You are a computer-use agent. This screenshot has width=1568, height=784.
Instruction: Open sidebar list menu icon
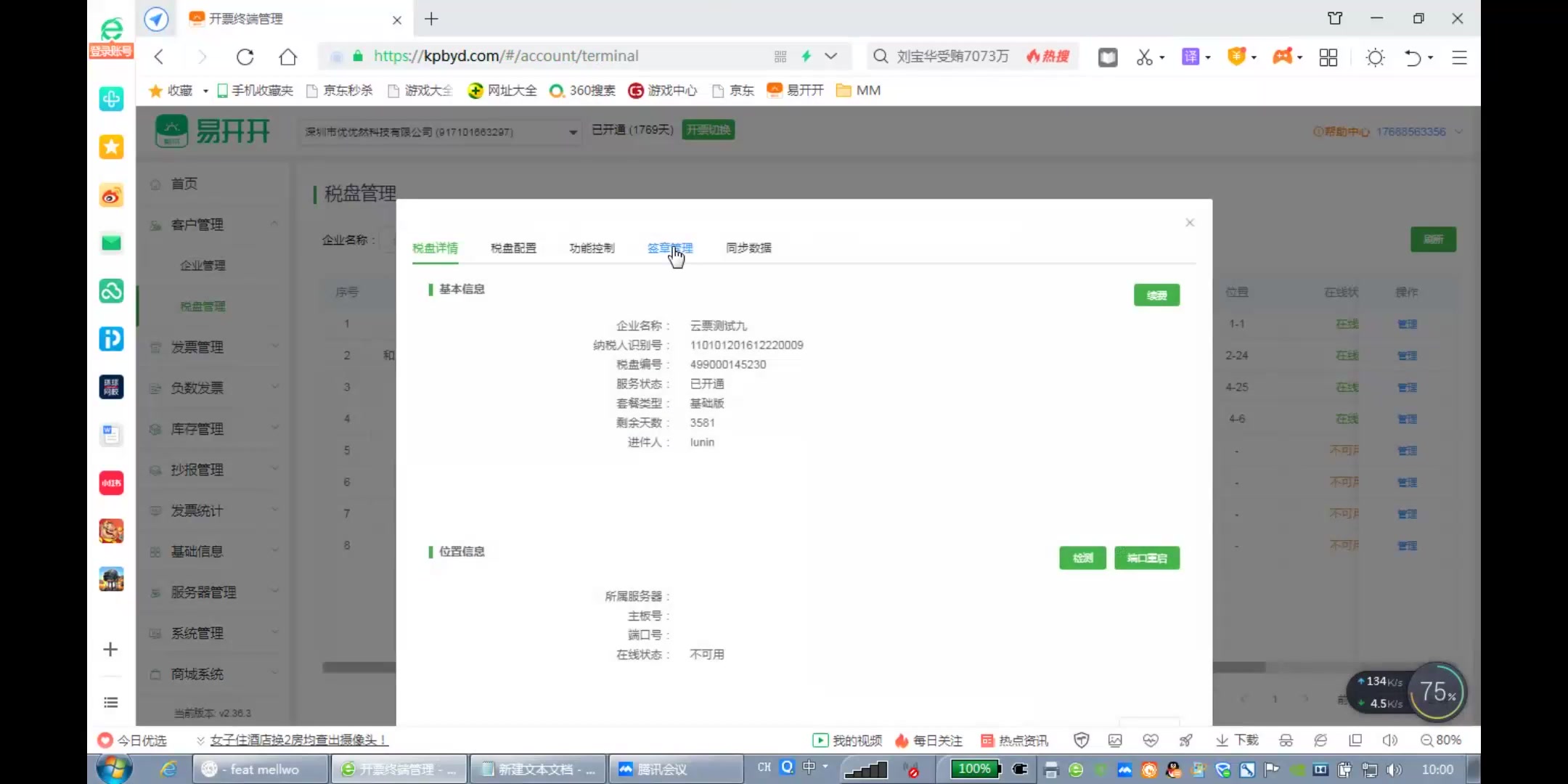click(x=110, y=702)
